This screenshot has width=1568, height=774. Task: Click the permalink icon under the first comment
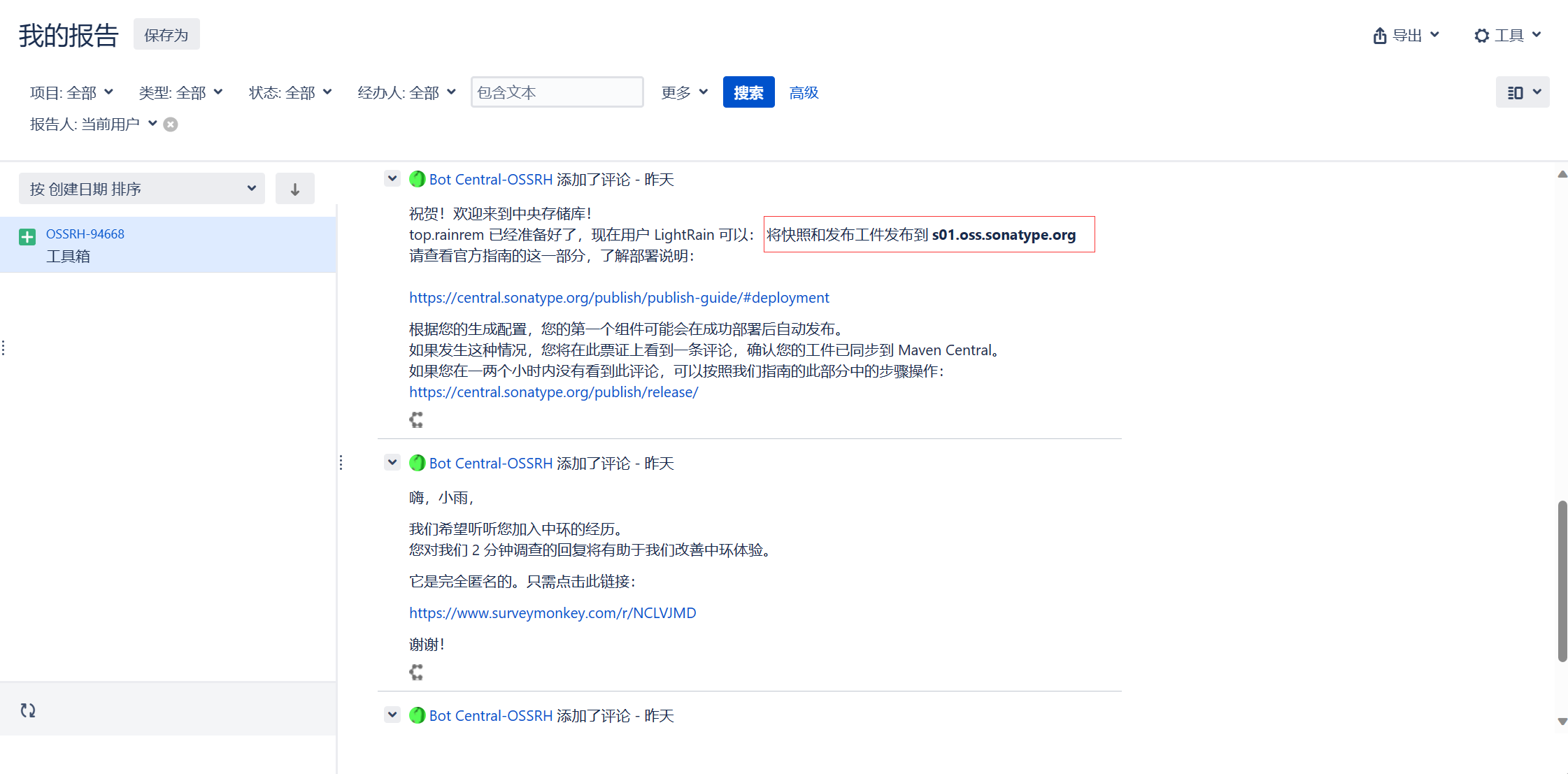[x=416, y=420]
